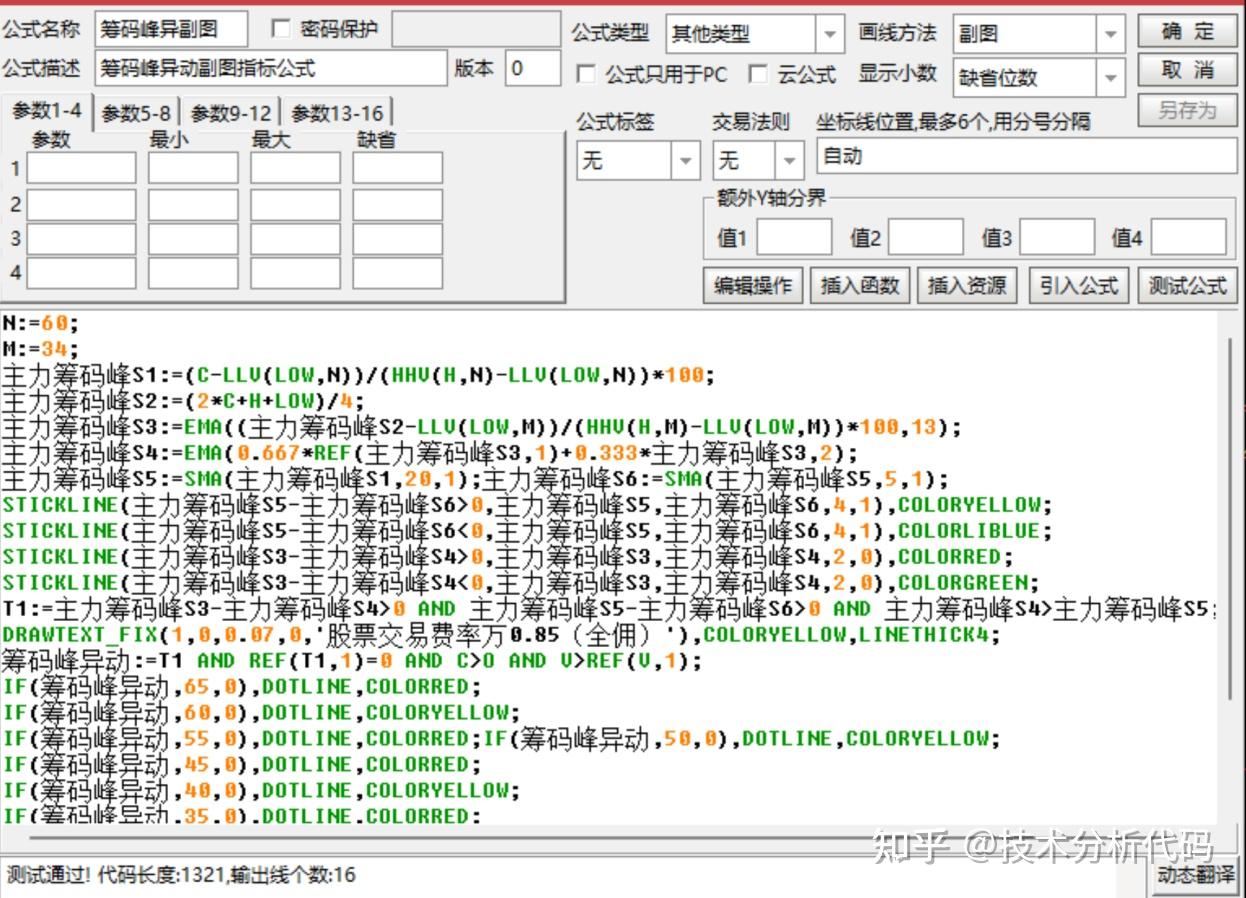Click the 取消 button
The width and height of the screenshot is (1246, 898).
1187,70
